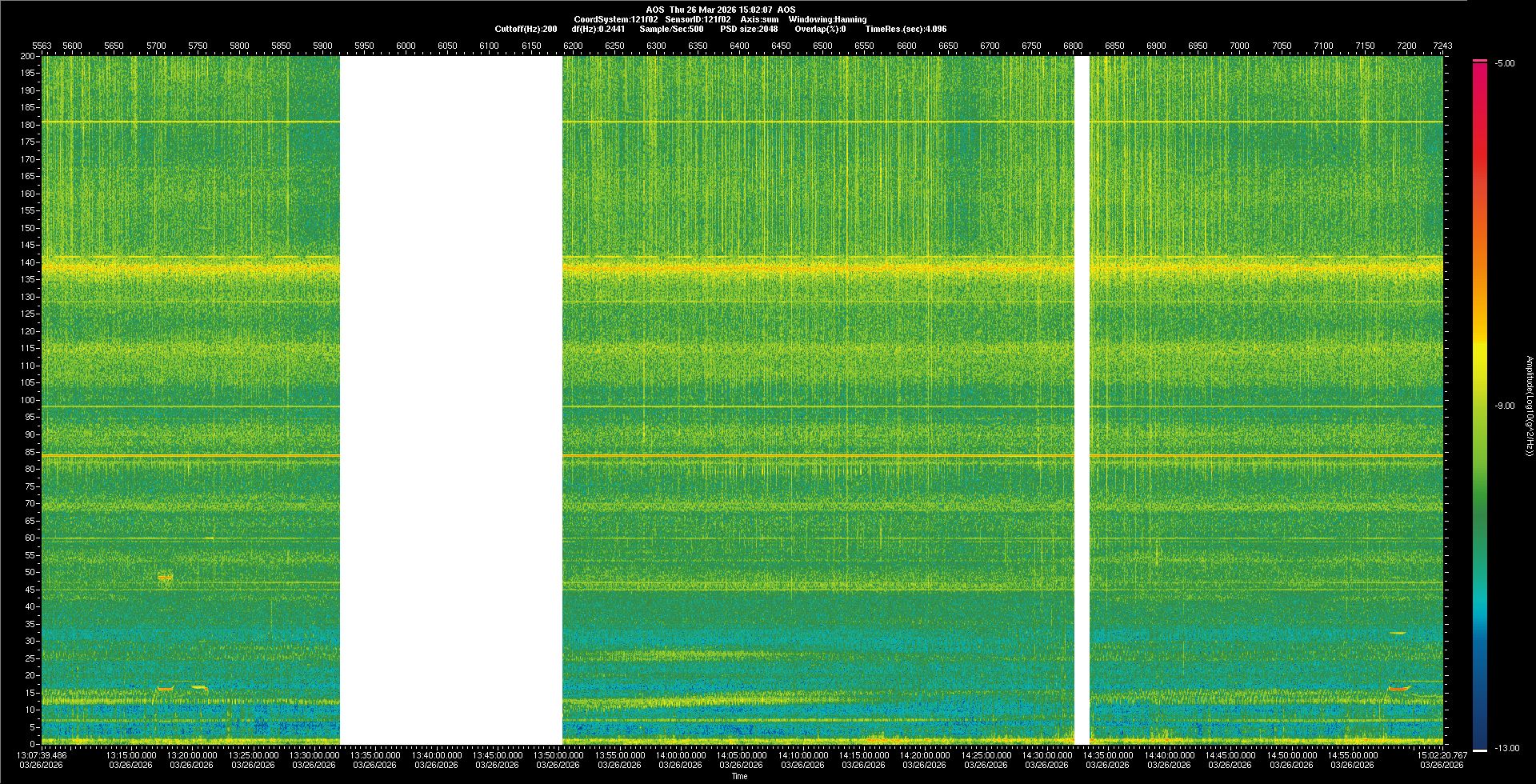
Task: Click the Cuttoff(Hz):200 parameter text
Action: click(526, 29)
